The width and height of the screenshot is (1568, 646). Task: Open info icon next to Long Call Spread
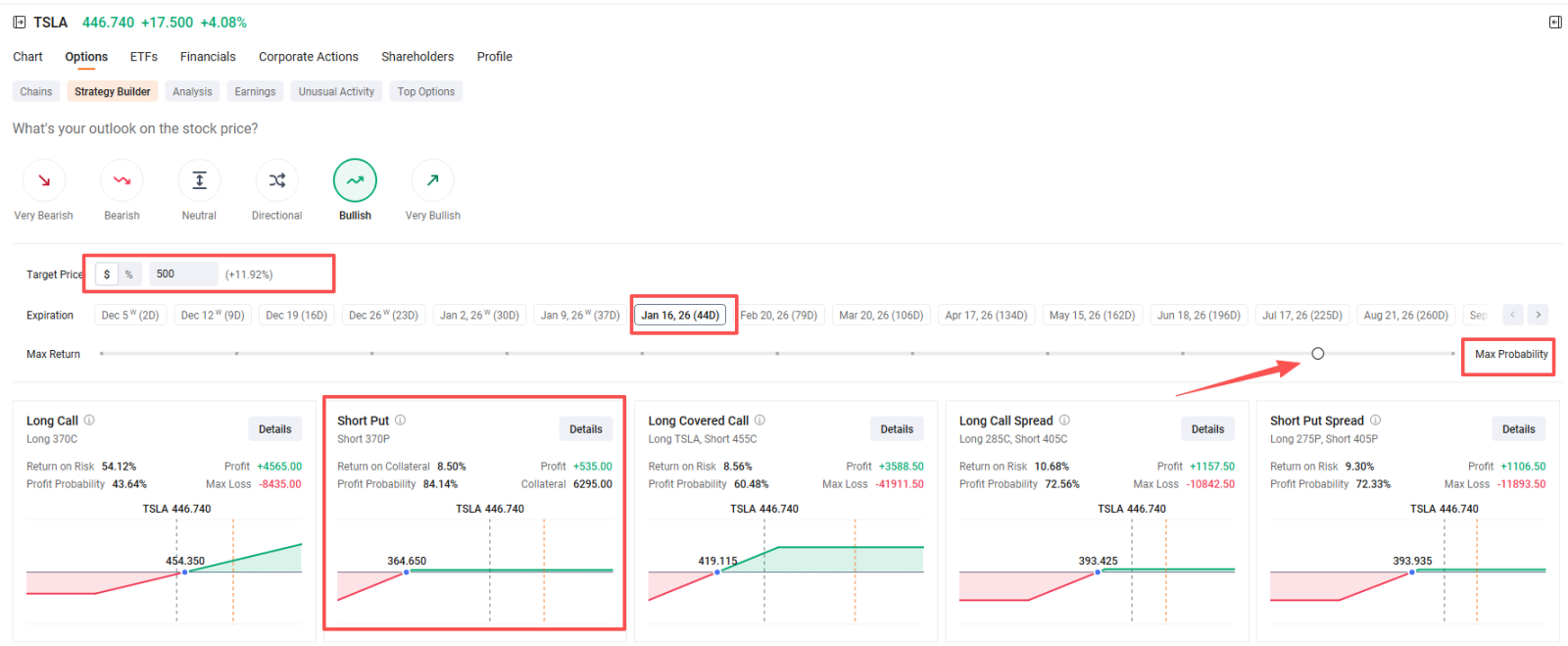(x=1064, y=420)
